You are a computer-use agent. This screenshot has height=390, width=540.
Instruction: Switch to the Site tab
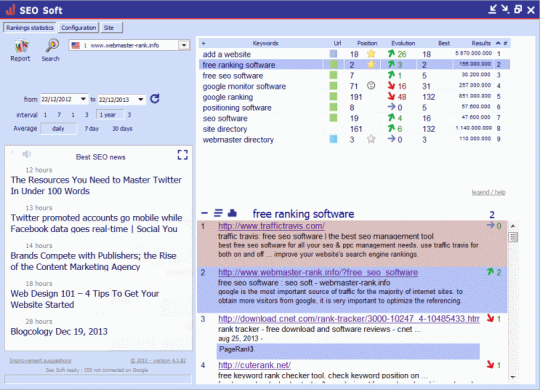(x=112, y=28)
